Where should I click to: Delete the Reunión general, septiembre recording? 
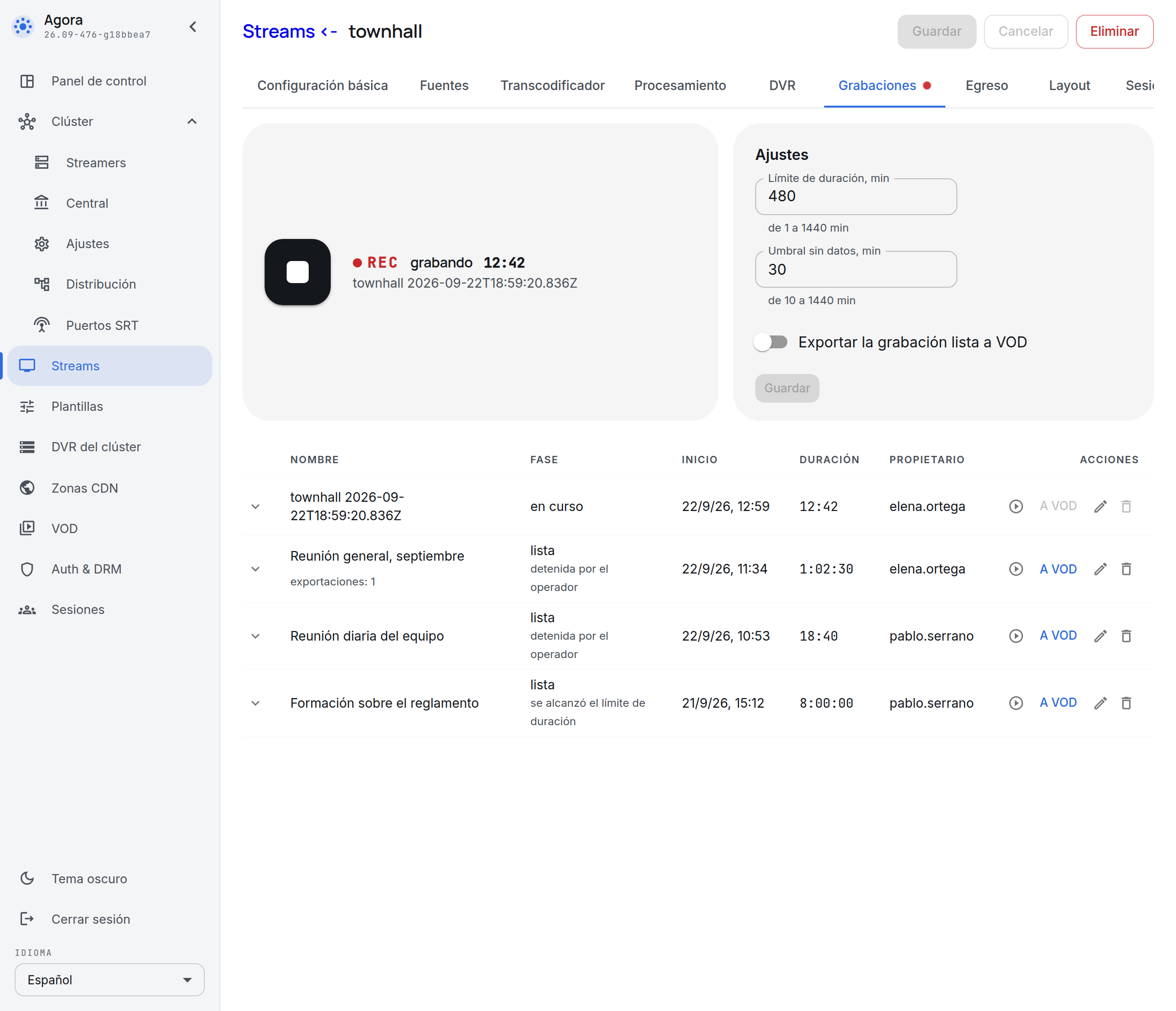tap(1127, 569)
